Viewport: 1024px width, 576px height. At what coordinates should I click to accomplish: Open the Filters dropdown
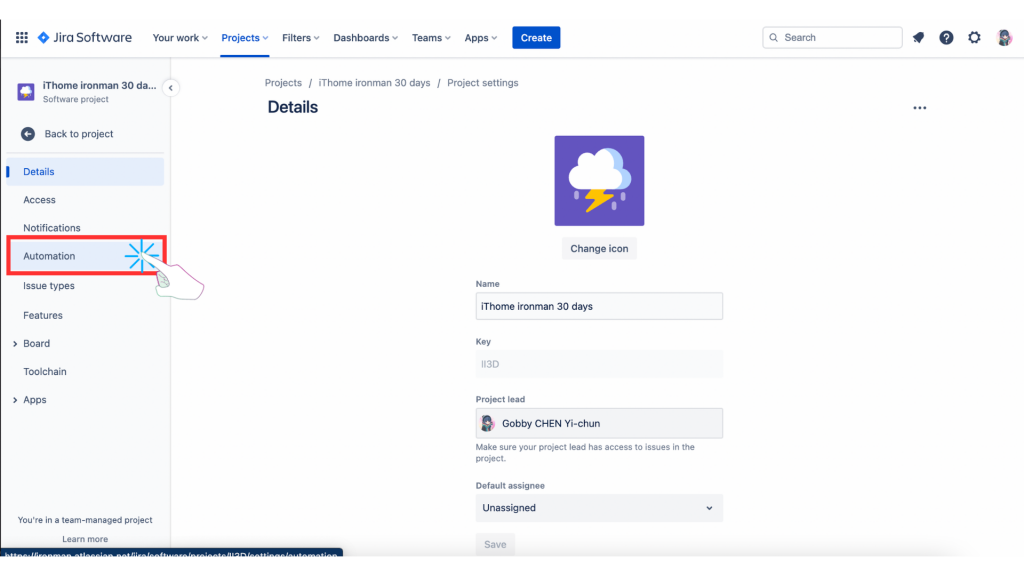tap(300, 38)
